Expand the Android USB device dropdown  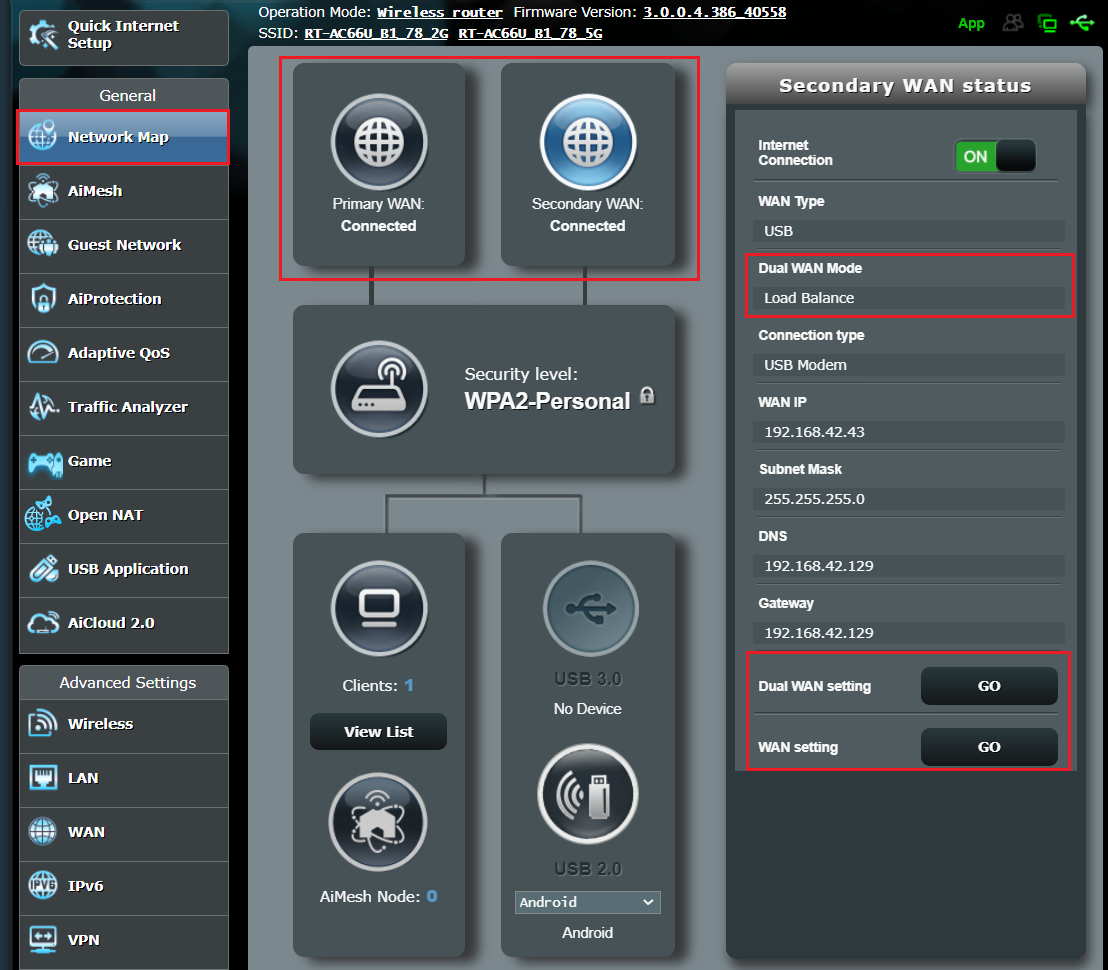click(588, 902)
